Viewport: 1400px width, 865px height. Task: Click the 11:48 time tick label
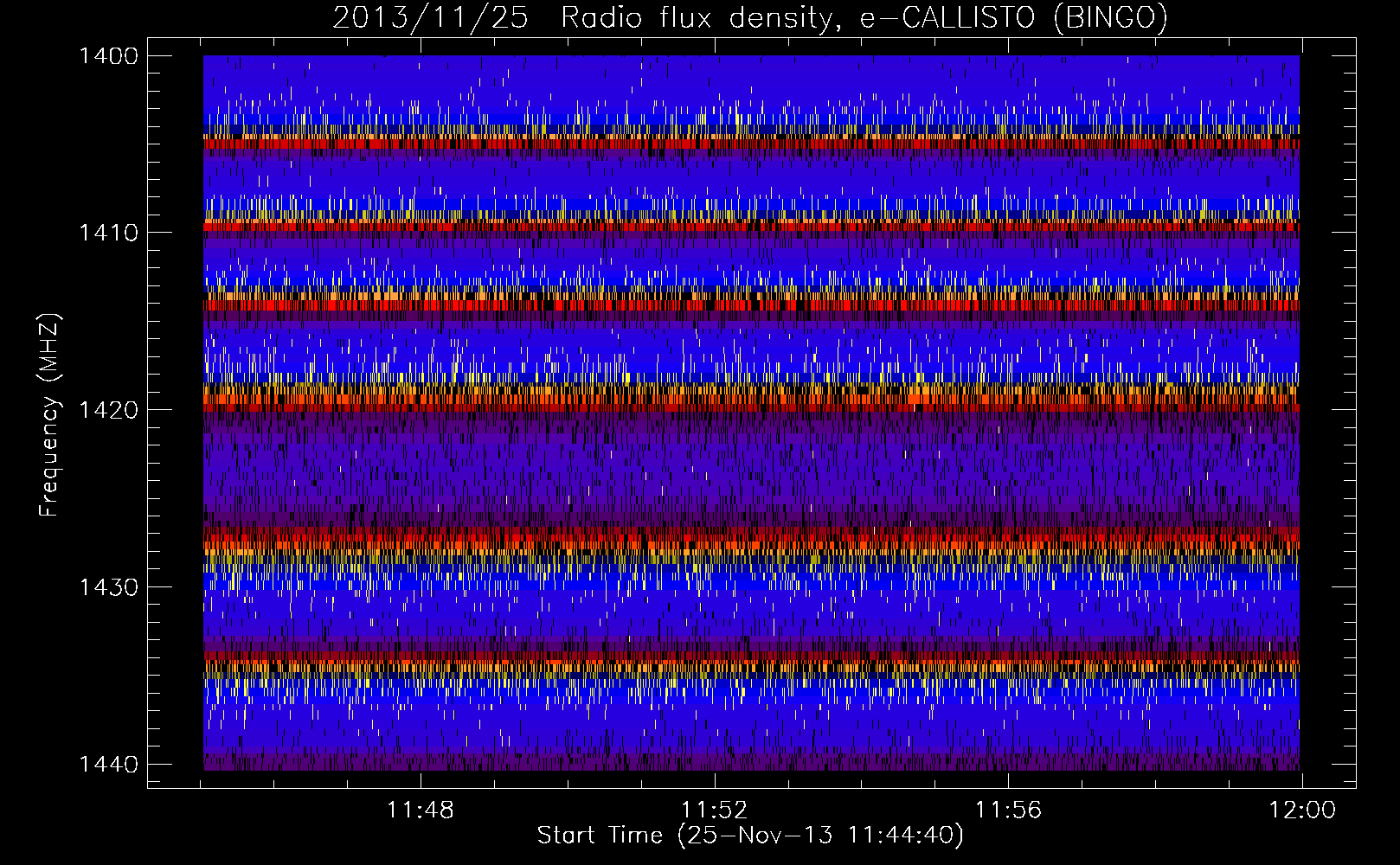tap(420, 811)
